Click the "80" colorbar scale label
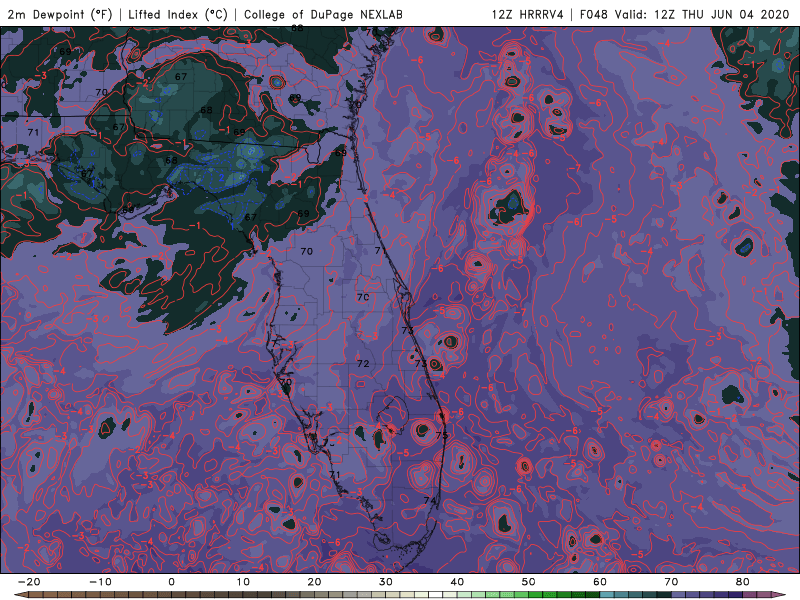 tap(743, 582)
